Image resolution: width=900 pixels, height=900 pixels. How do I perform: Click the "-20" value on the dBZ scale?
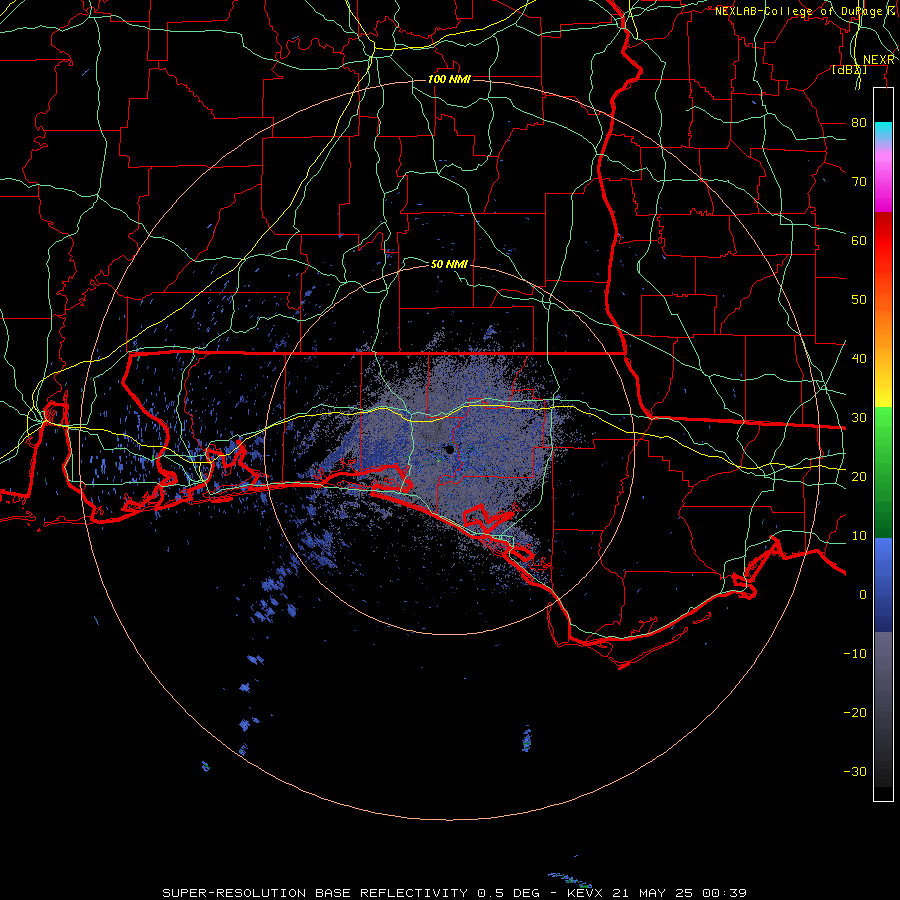click(x=855, y=712)
